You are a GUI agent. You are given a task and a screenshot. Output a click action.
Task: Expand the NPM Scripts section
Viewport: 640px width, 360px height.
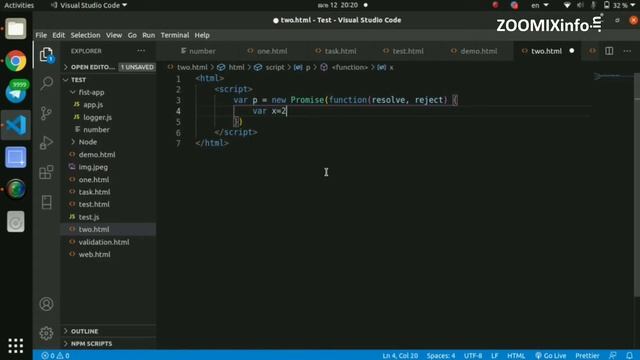109,344
